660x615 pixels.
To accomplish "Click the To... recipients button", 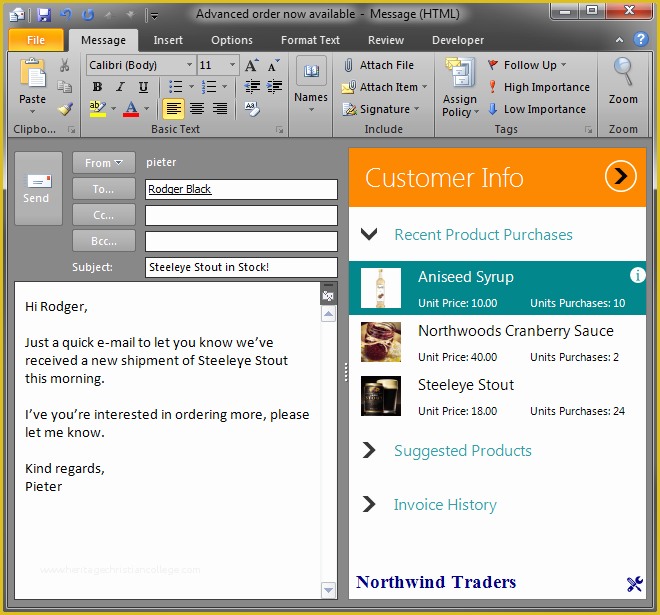I will (x=104, y=189).
